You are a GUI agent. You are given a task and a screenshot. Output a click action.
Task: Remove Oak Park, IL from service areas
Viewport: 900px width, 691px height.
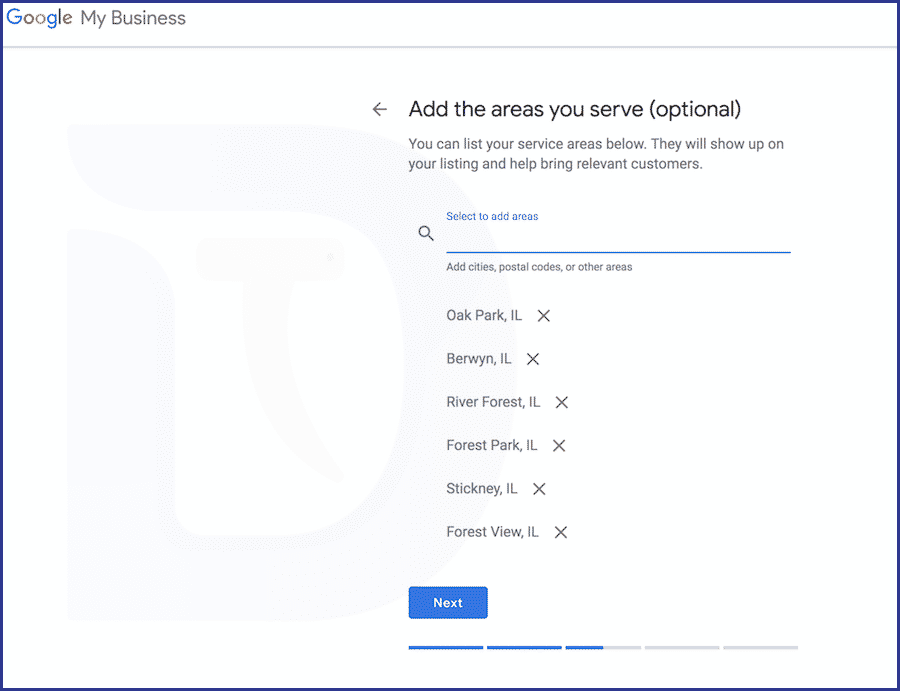pos(544,316)
